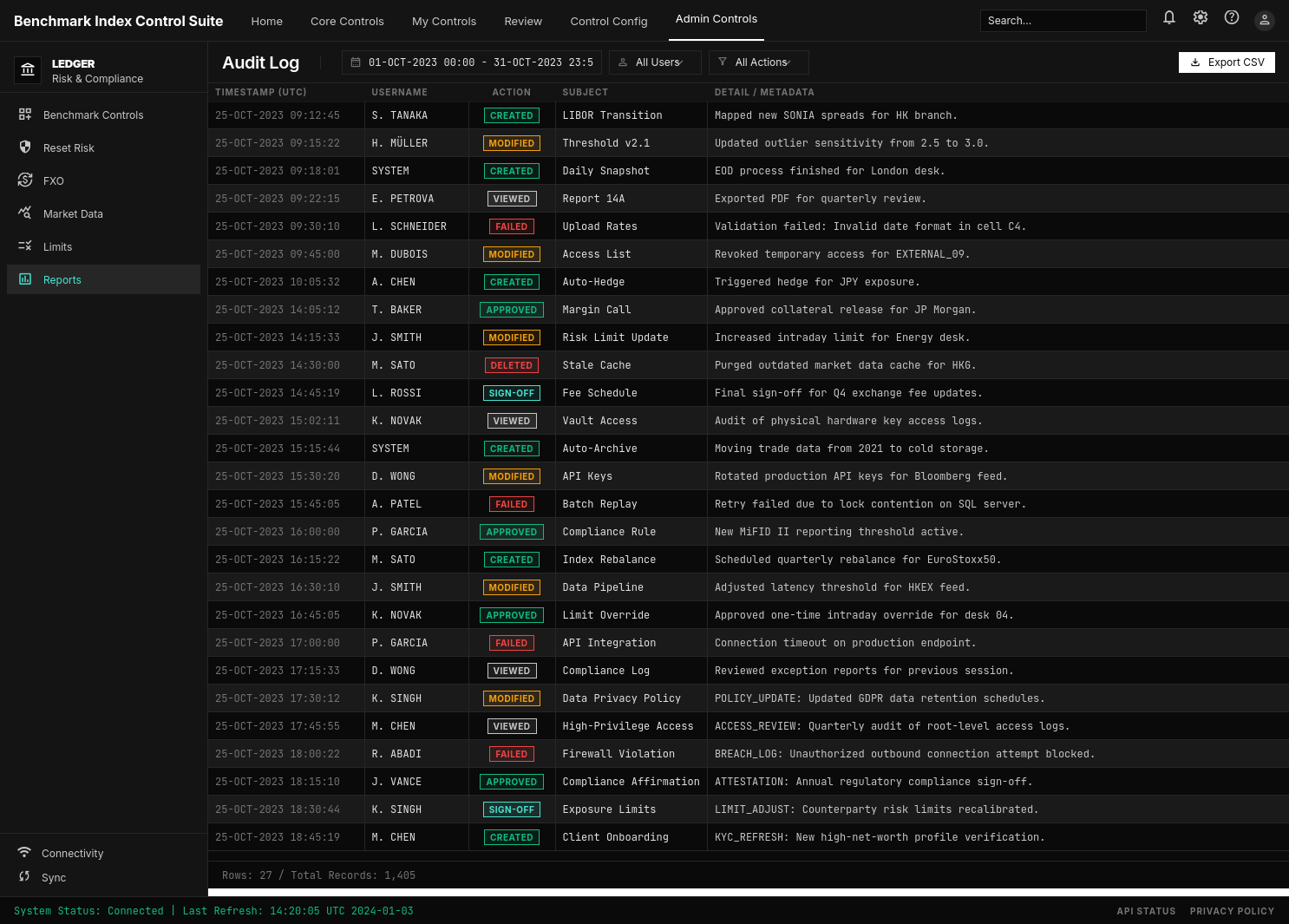Click CREATED badge for LIBOR Transition

click(512, 115)
